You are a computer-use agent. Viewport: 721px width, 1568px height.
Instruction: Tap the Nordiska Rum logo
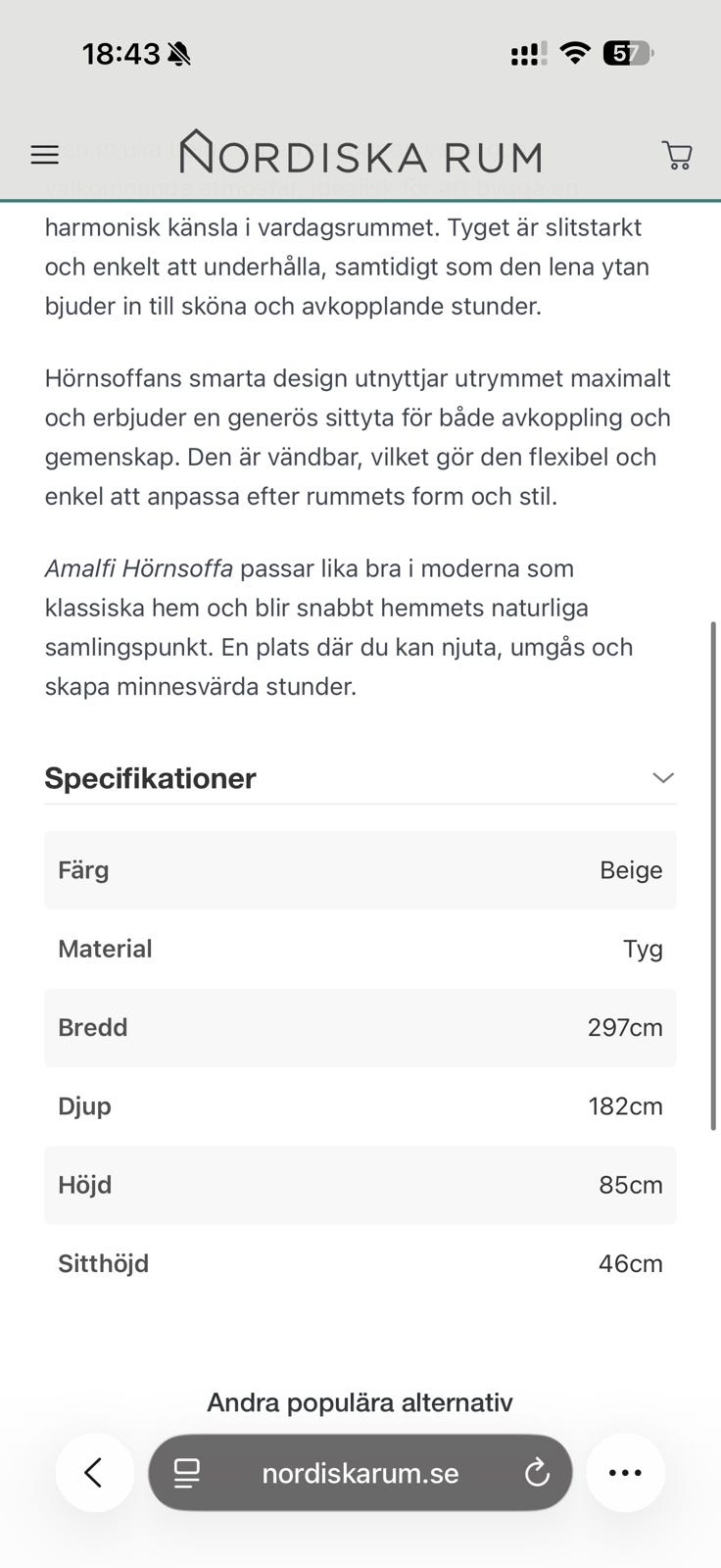[360, 153]
